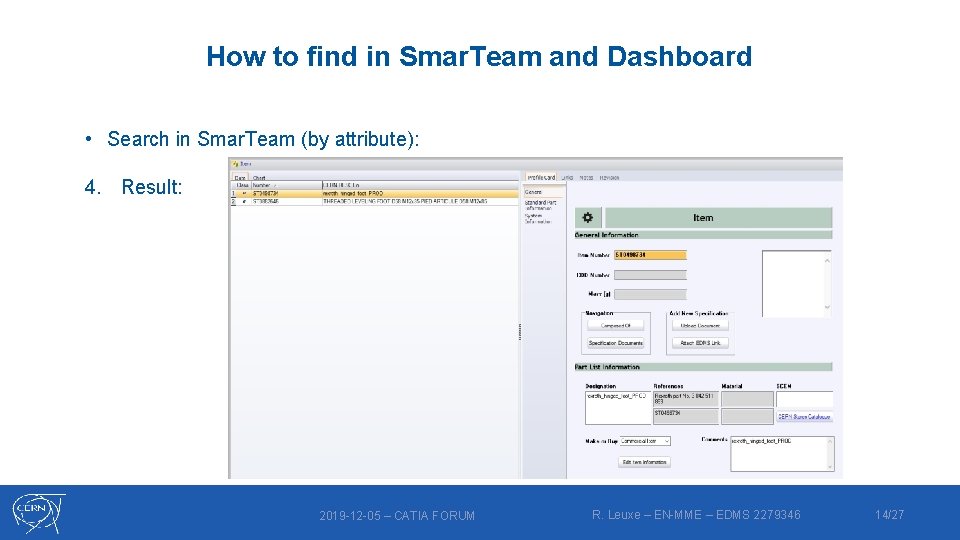Click the Composed Of navigation button
This screenshot has height=540, width=960.
click(x=615, y=326)
